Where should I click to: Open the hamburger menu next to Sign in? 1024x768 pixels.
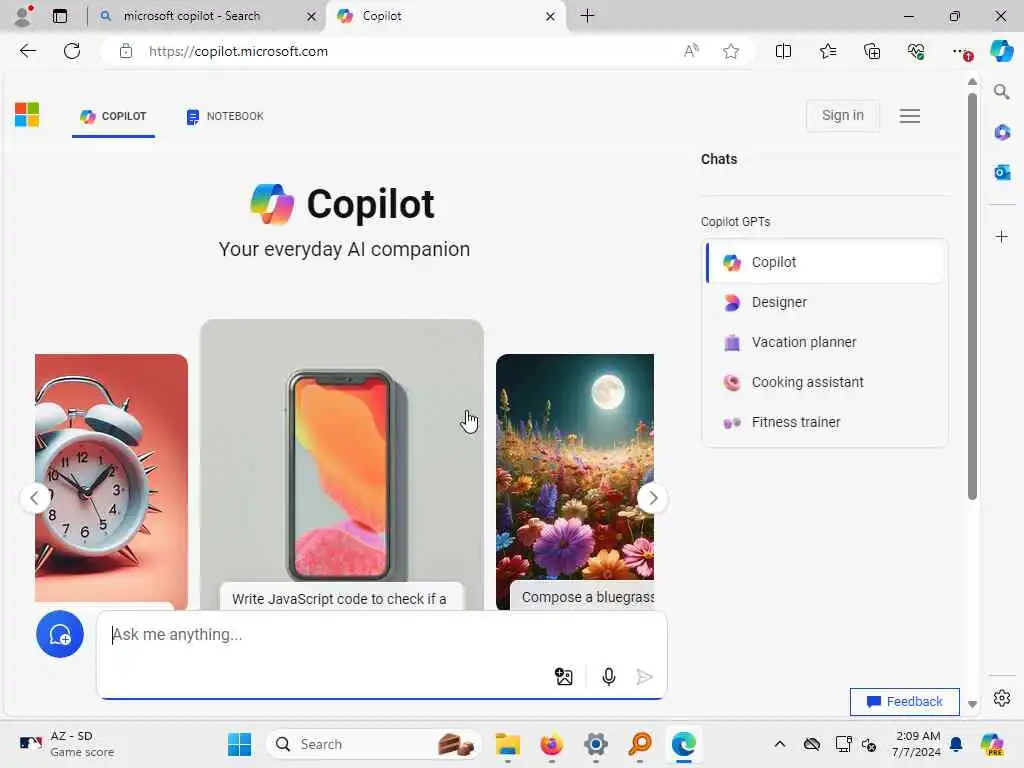tap(910, 116)
